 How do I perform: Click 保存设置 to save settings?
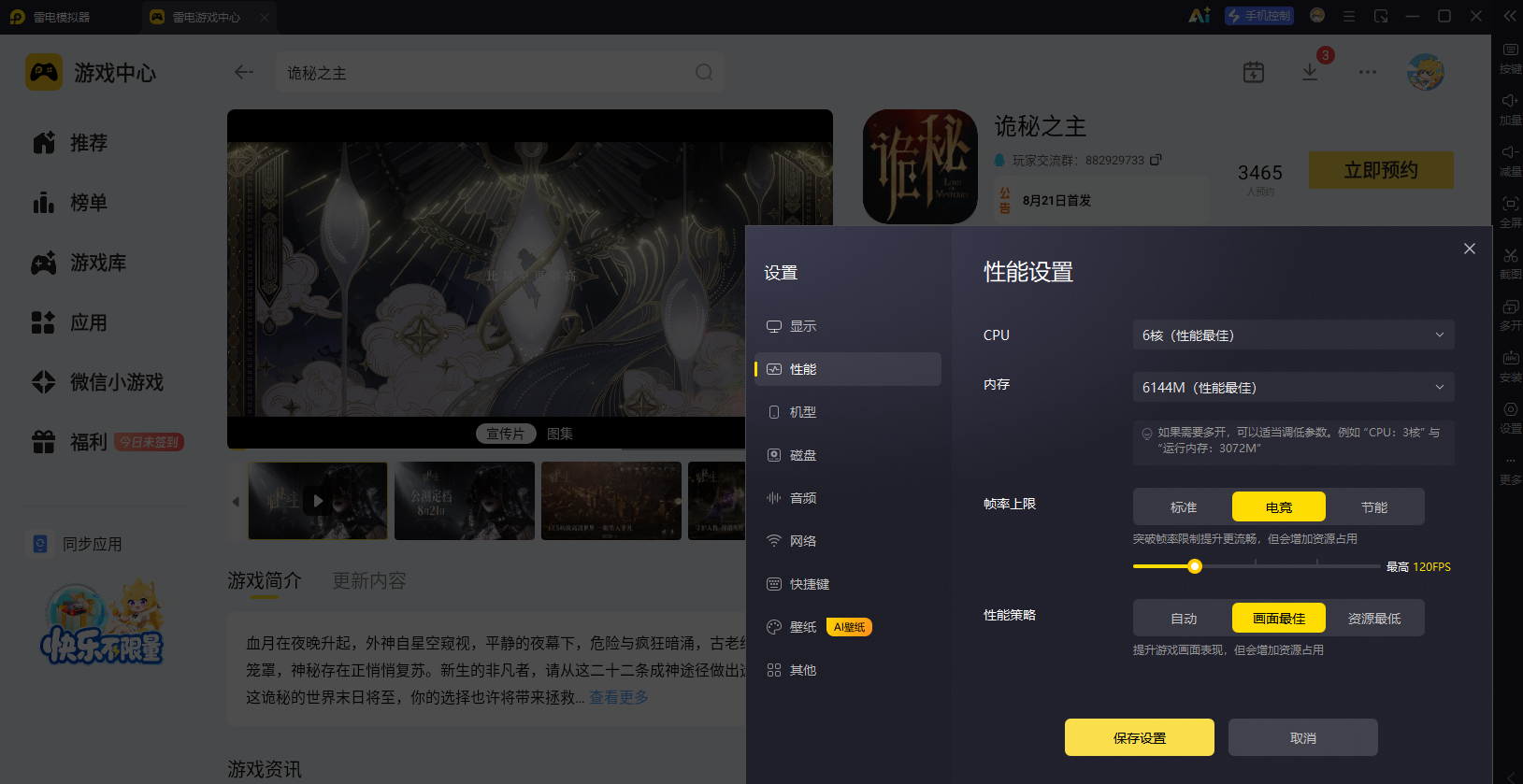coord(1140,737)
